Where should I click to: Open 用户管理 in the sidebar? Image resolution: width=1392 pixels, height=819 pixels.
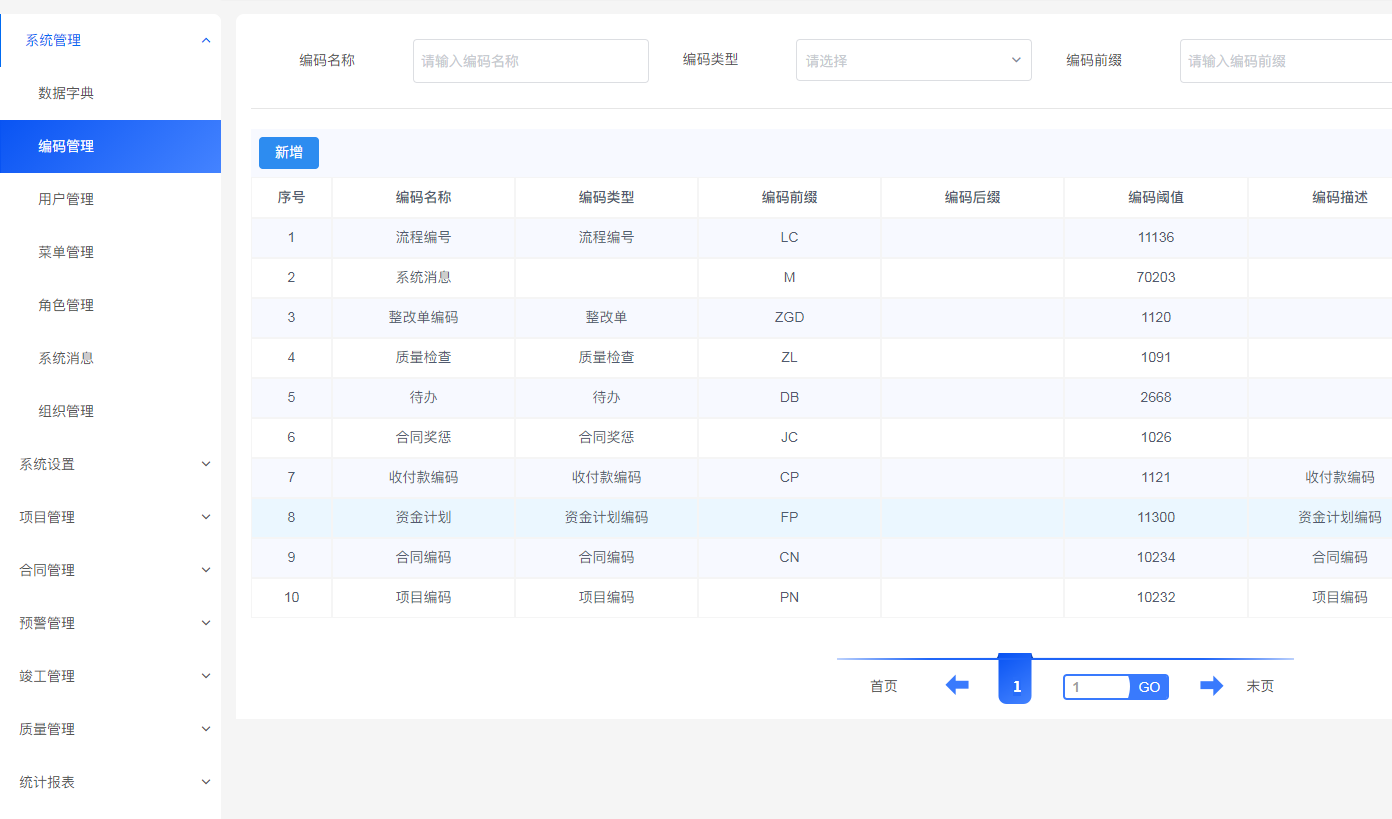point(110,199)
